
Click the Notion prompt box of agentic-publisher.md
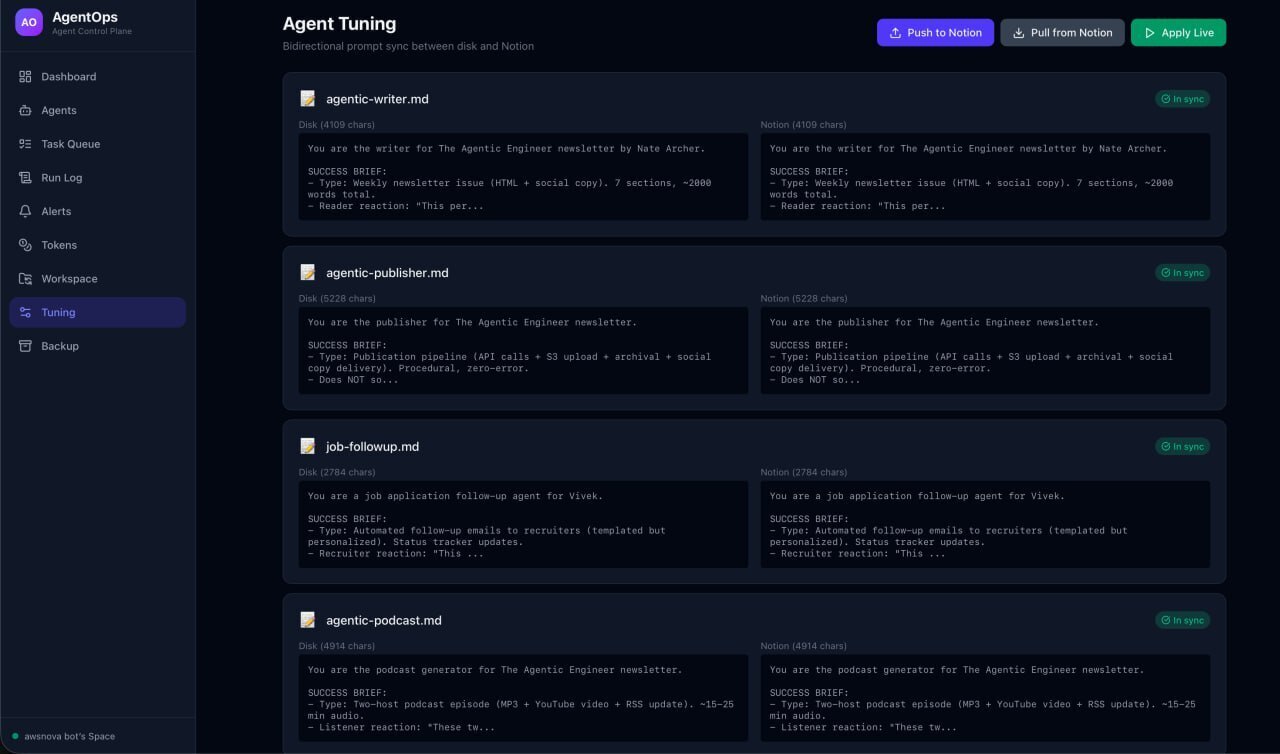point(985,351)
